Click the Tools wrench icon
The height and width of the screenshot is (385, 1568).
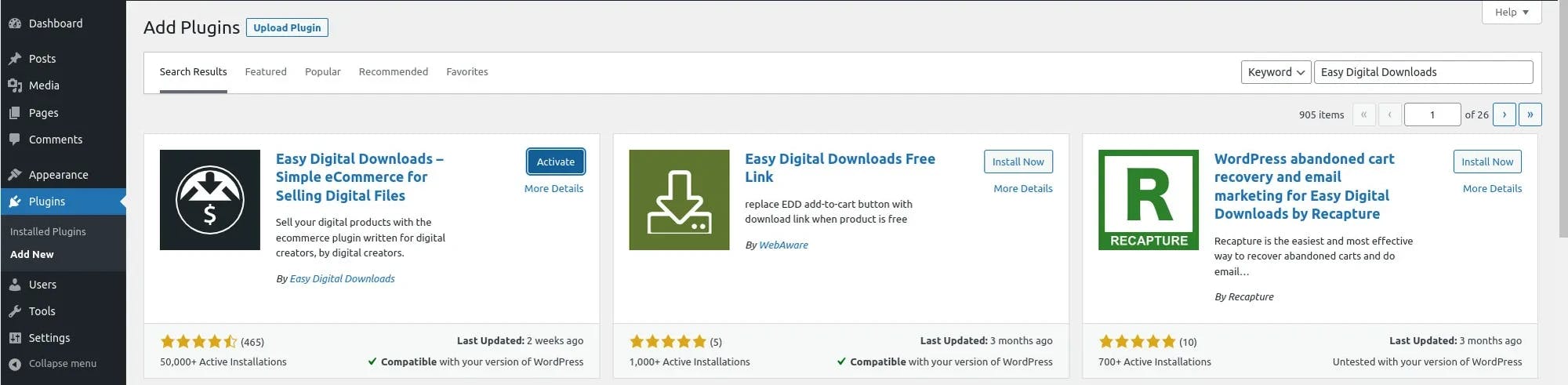point(15,311)
